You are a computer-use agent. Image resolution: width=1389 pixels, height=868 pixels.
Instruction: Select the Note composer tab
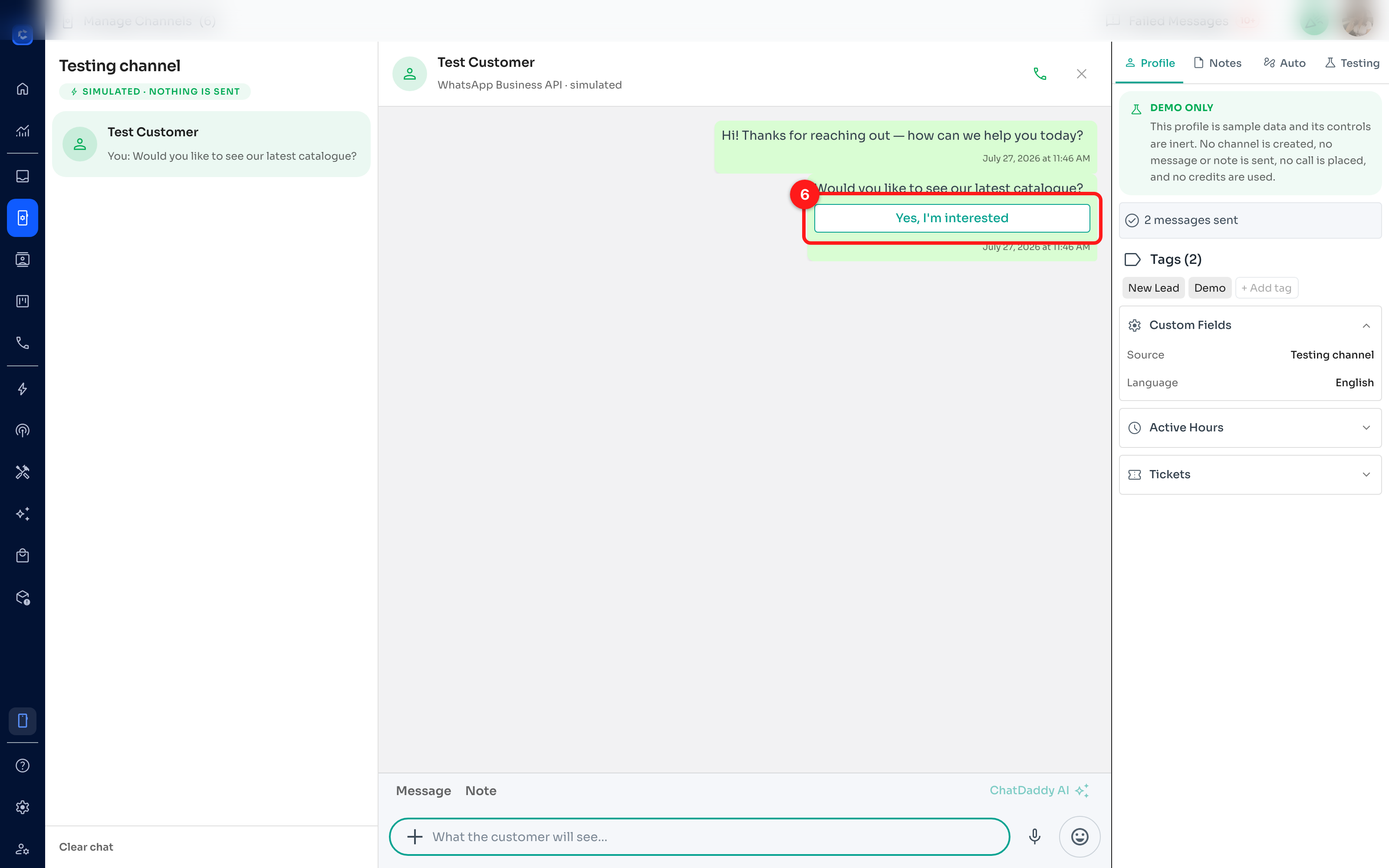point(481,791)
